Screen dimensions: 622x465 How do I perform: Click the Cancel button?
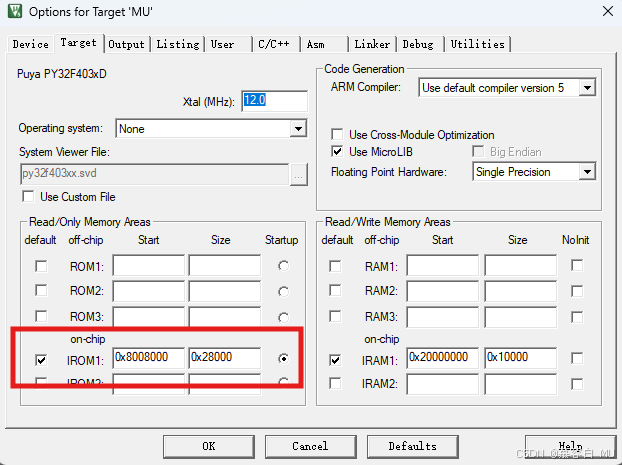click(311, 446)
